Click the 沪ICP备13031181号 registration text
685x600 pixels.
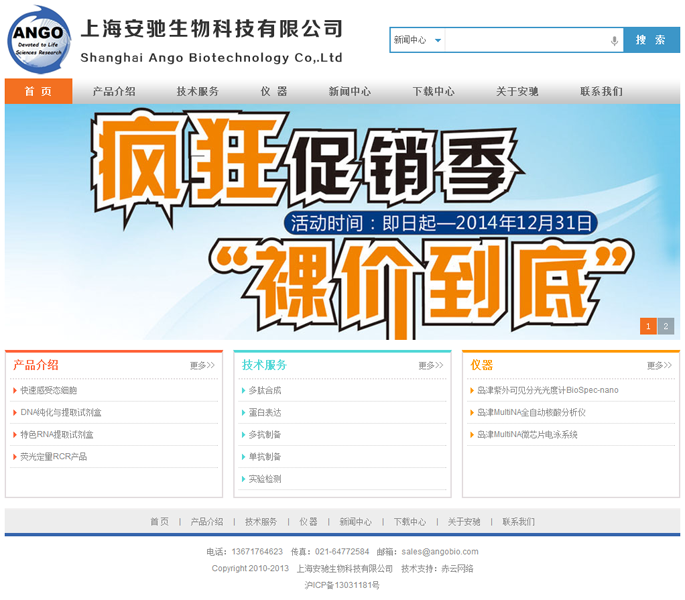(x=342, y=585)
